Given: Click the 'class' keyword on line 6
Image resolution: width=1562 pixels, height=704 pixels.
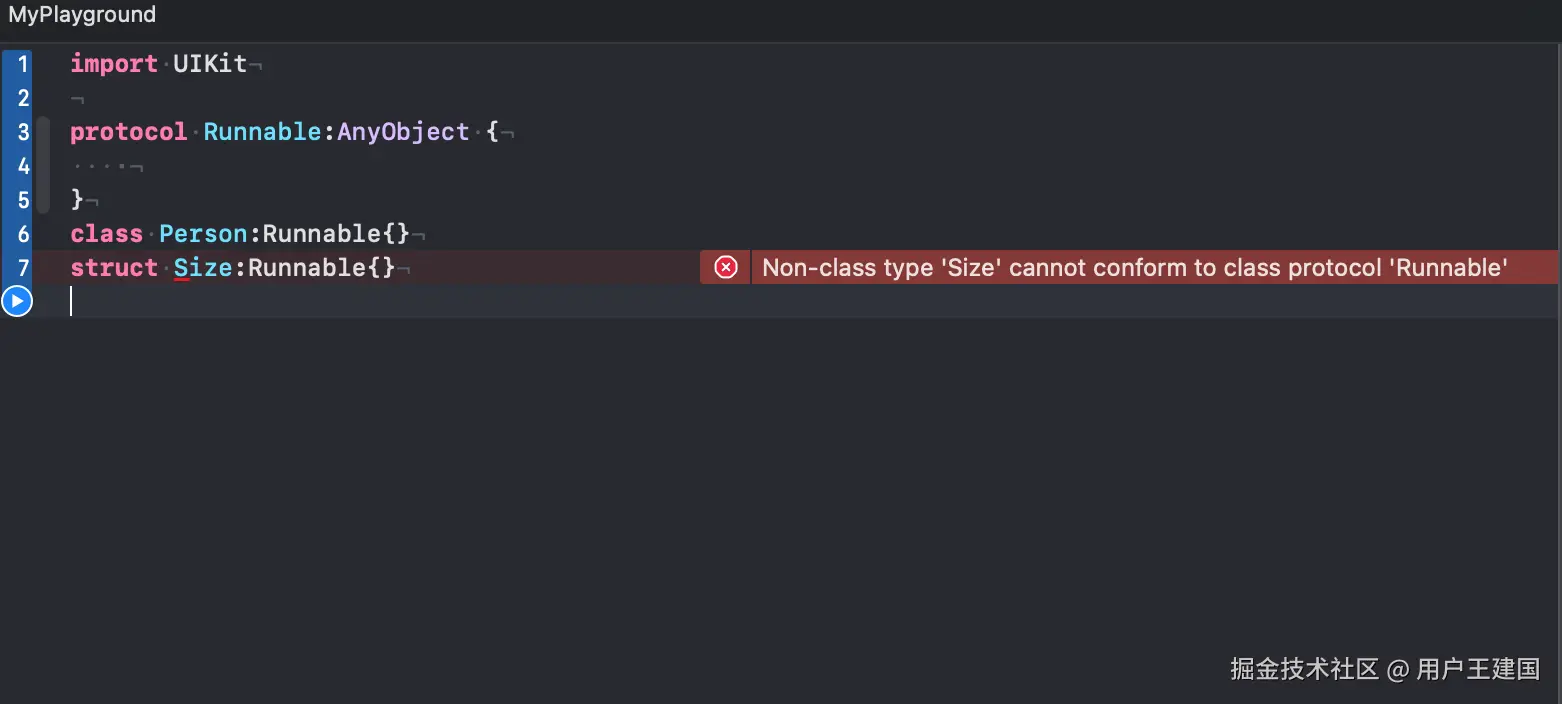Looking at the screenshot, I should (x=106, y=234).
